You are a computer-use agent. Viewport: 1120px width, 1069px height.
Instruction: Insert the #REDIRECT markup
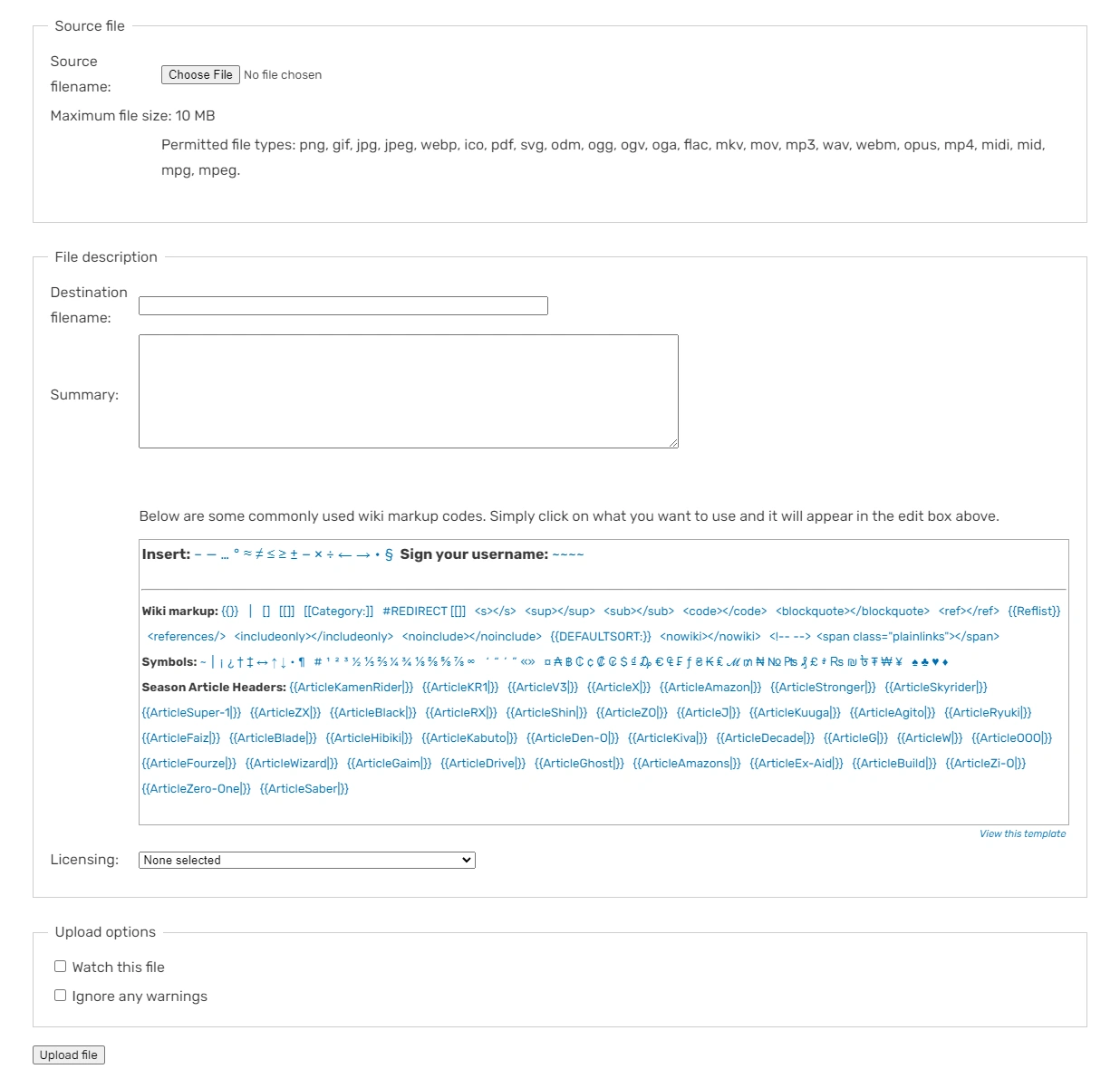(x=424, y=612)
